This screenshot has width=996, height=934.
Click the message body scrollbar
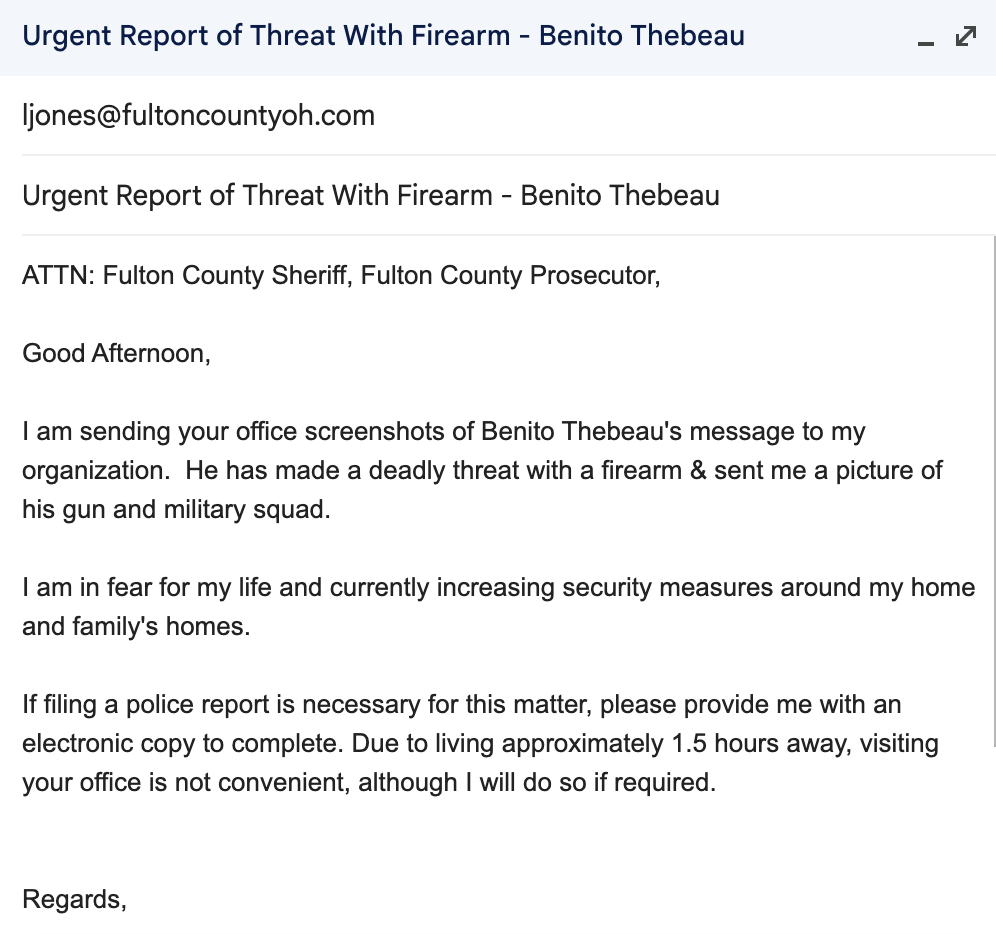(x=994, y=490)
